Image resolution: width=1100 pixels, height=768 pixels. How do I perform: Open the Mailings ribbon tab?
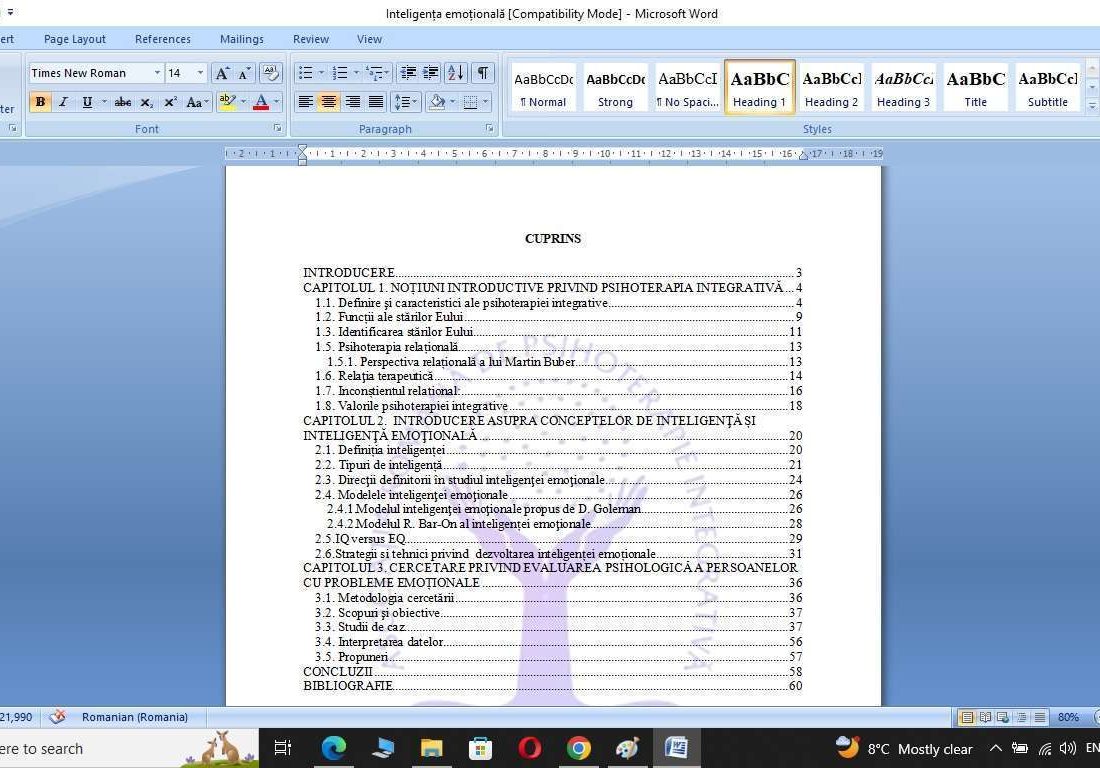[x=241, y=39]
